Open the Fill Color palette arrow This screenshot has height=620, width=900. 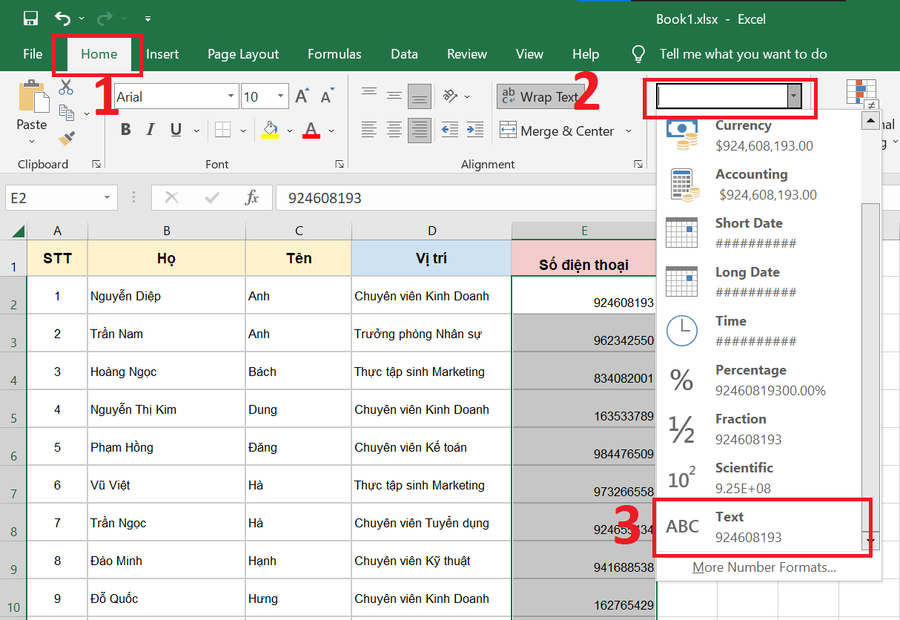(x=290, y=131)
